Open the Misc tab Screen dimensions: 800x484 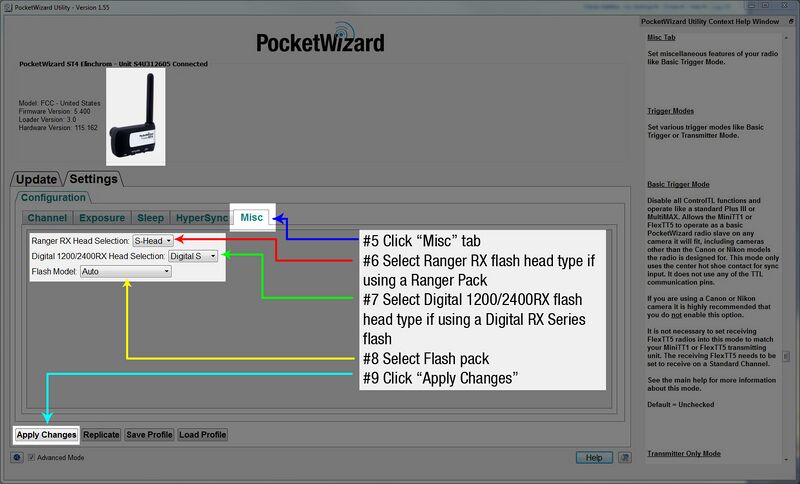(252, 217)
